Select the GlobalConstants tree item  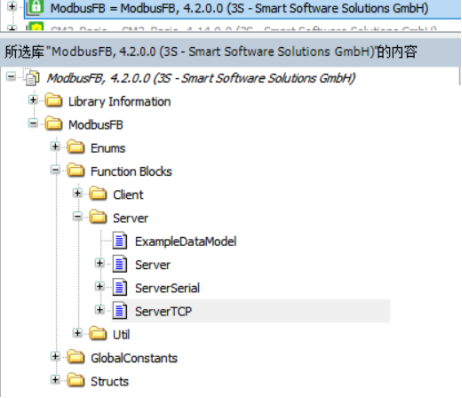[134, 358]
